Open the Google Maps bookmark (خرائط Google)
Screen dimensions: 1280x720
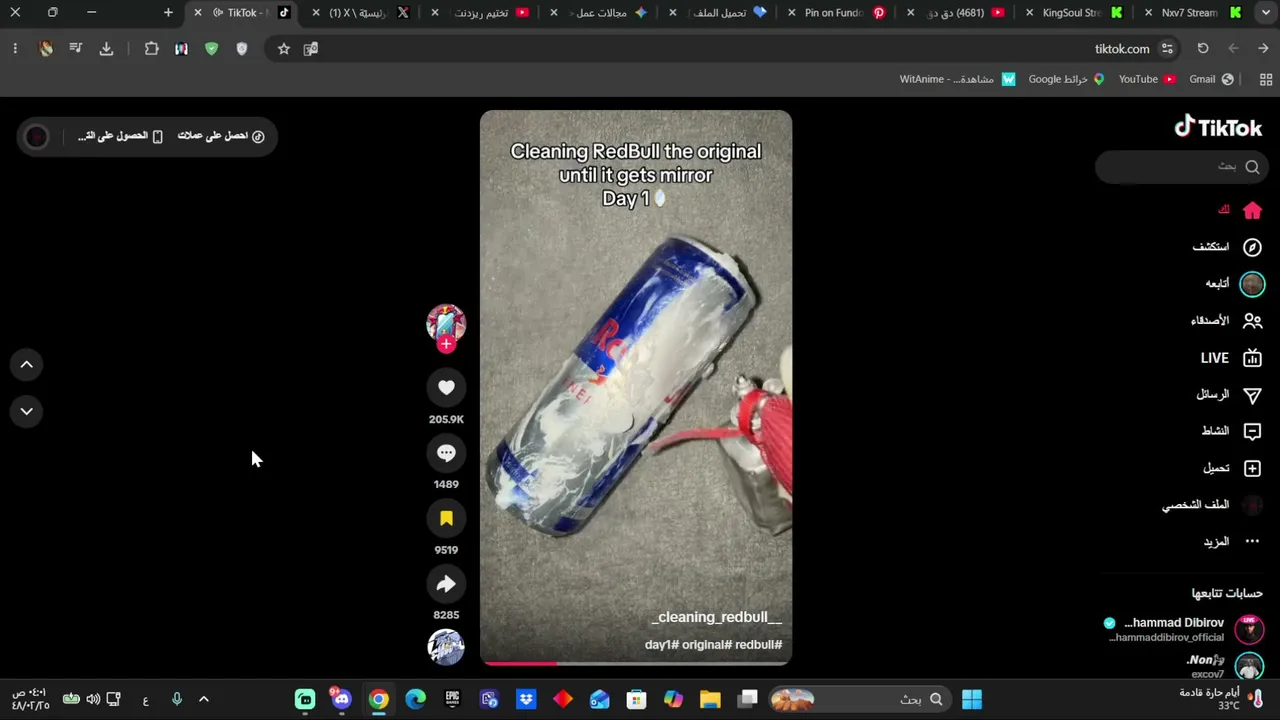(1066, 79)
